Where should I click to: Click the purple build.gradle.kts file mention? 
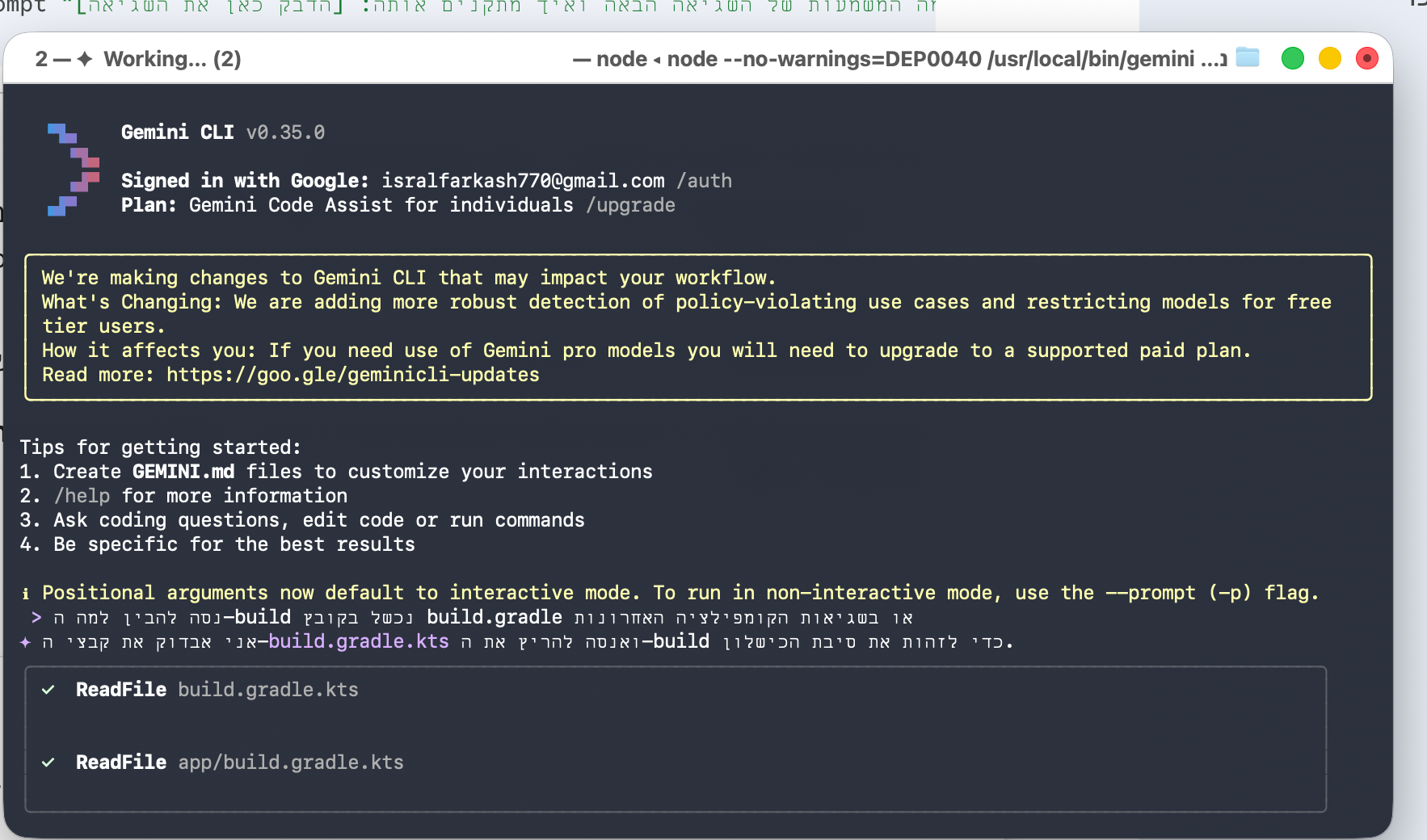click(358, 641)
